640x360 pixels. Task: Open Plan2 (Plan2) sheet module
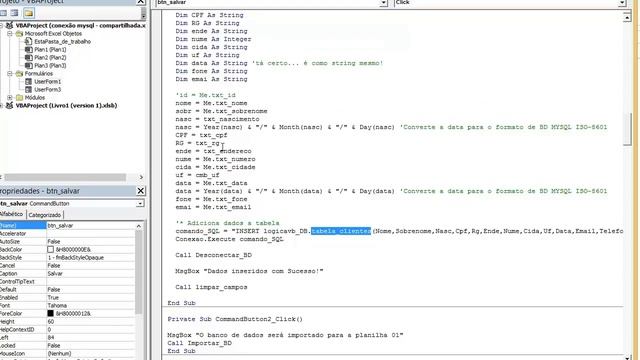(x=50, y=58)
